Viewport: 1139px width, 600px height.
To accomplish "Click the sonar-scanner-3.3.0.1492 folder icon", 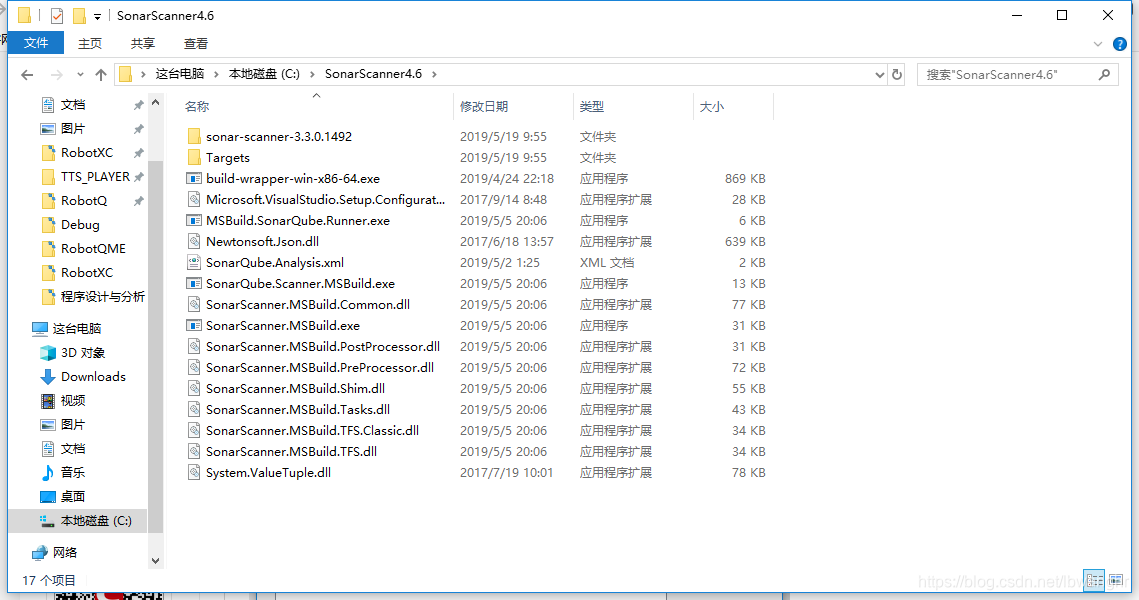I will [x=194, y=137].
